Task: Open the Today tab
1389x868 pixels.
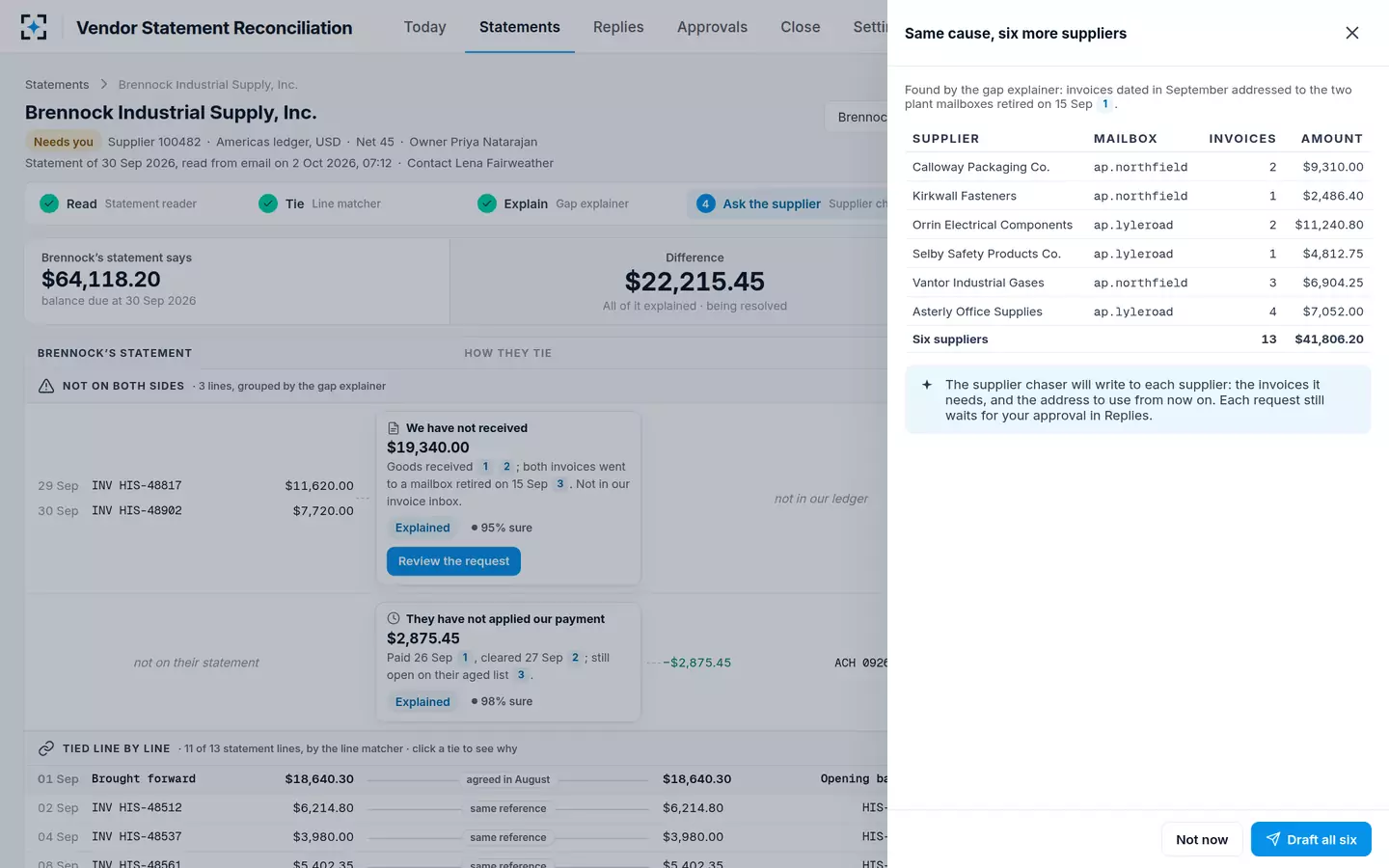Action: 425,27
